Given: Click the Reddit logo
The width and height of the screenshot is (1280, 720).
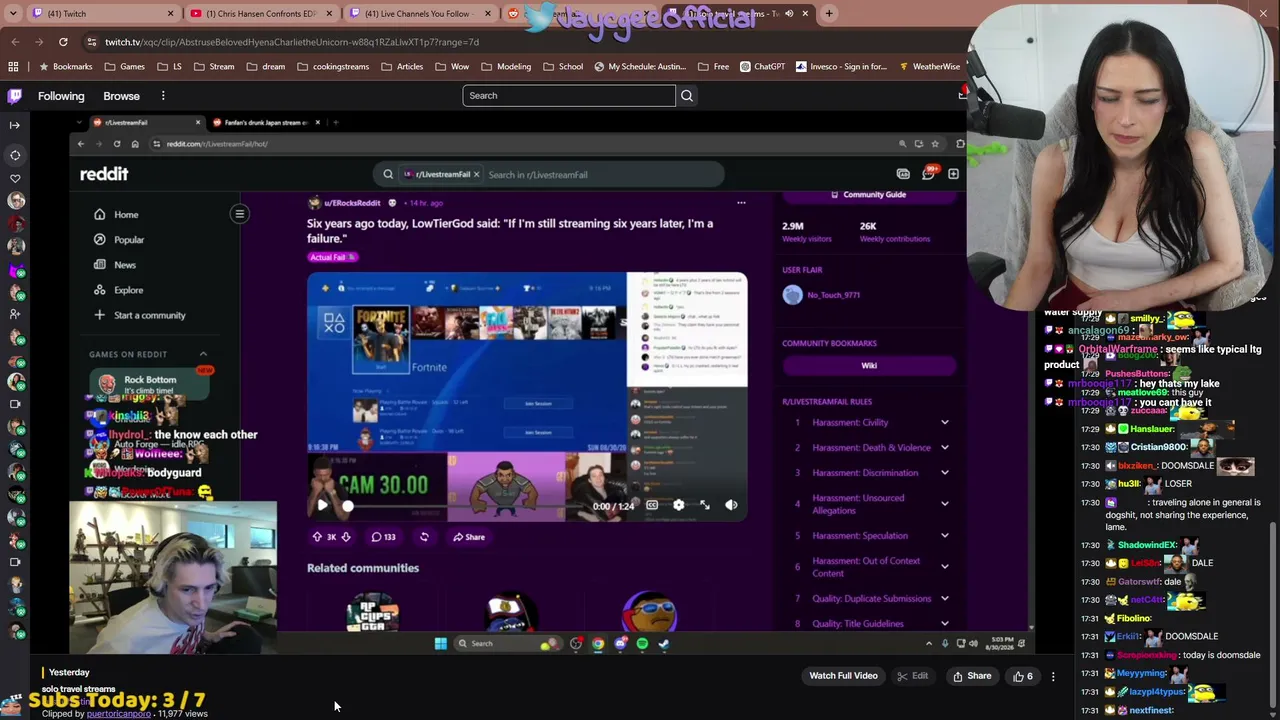Looking at the screenshot, I should point(104,174).
